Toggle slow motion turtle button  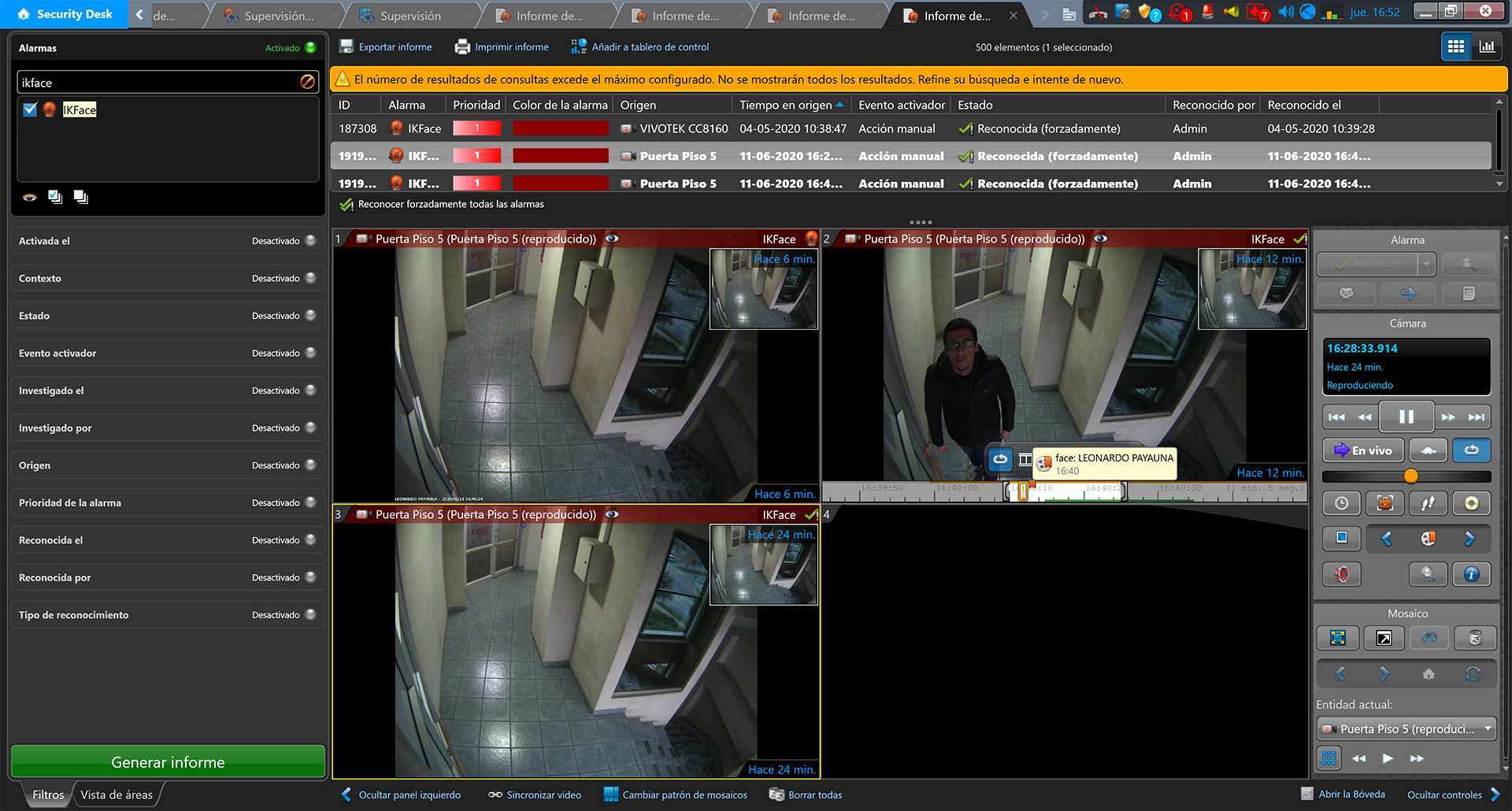pos(1429,450)
